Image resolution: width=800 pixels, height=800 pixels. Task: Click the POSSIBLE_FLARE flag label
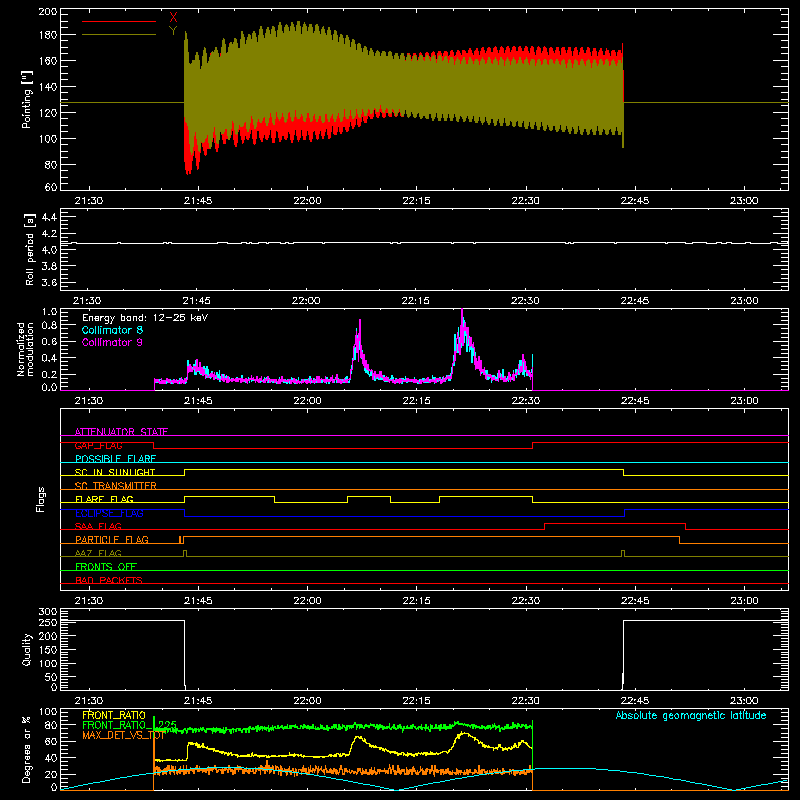[115, 459]
